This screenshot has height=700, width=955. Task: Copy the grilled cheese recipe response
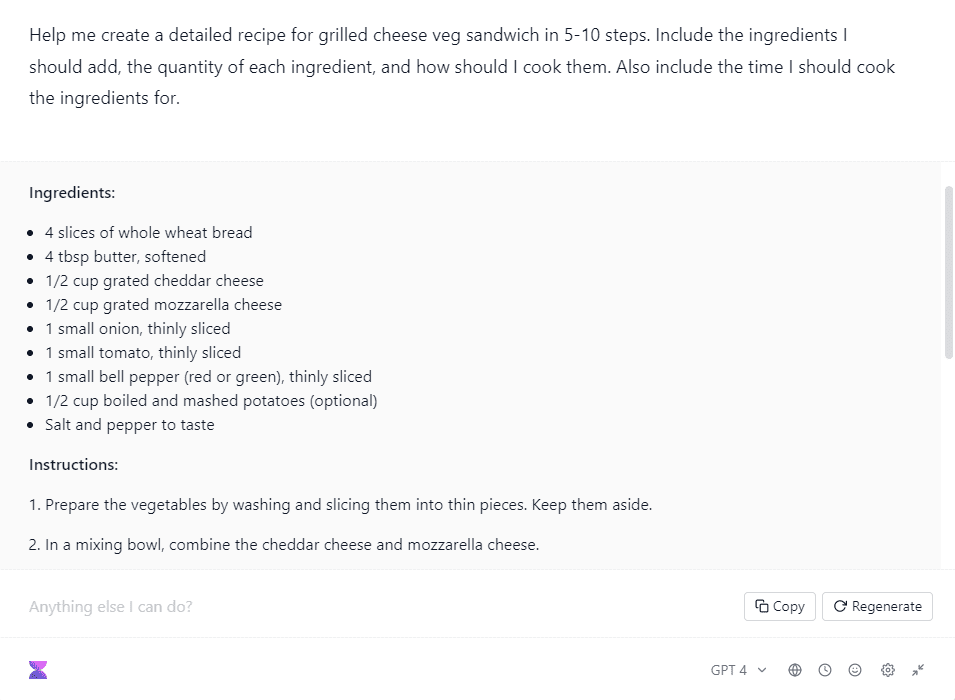(779, 606)
